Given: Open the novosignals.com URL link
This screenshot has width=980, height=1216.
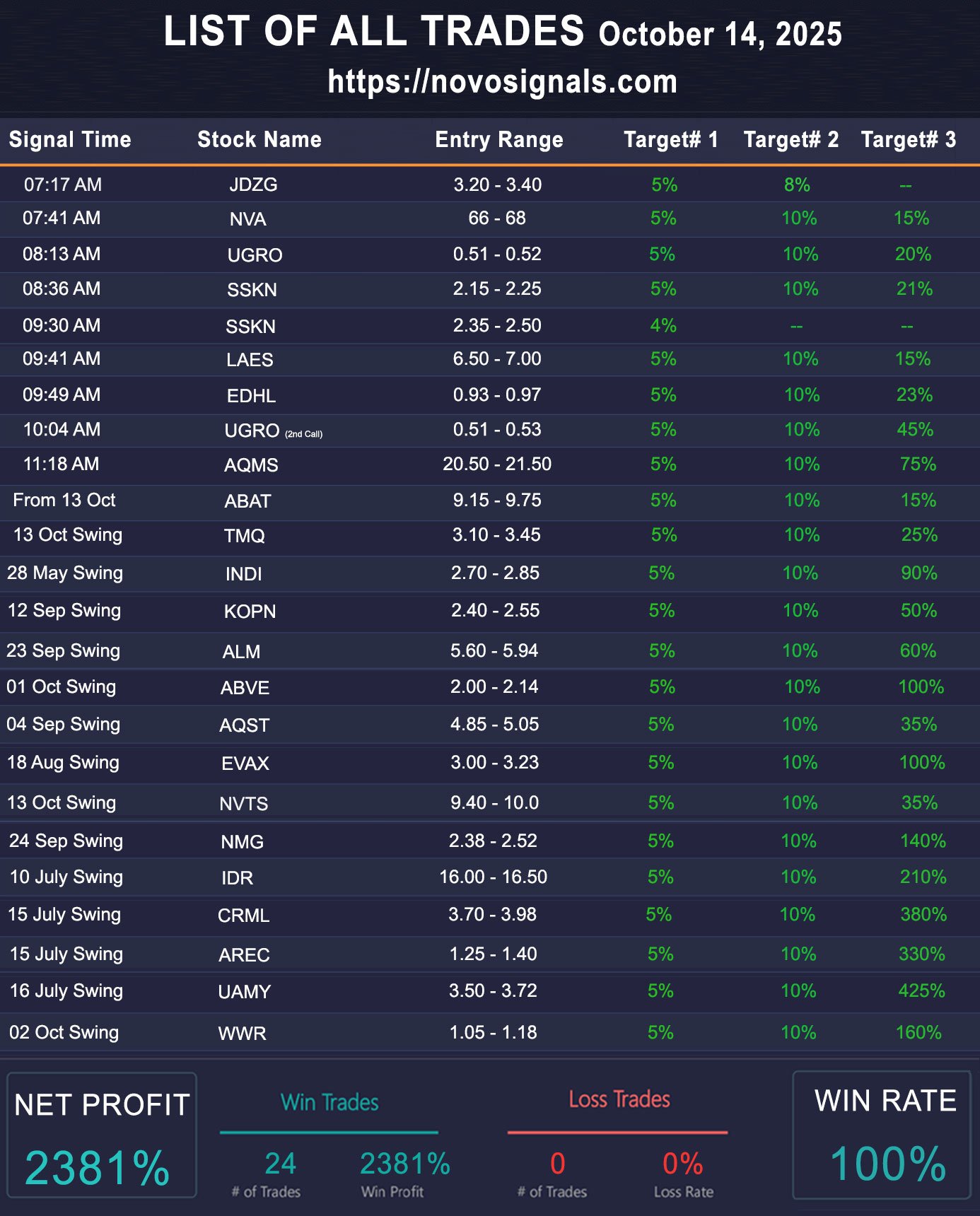Looking at the screenshot, I should pos(502,82).
